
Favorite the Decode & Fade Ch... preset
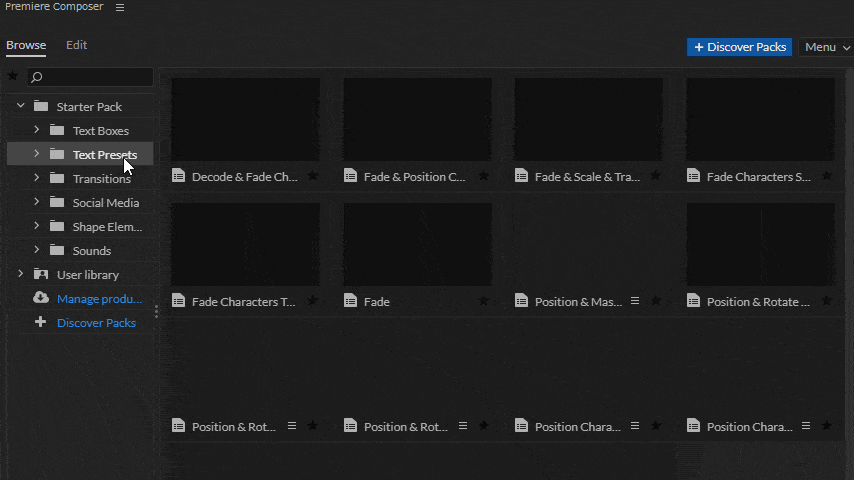313,176
